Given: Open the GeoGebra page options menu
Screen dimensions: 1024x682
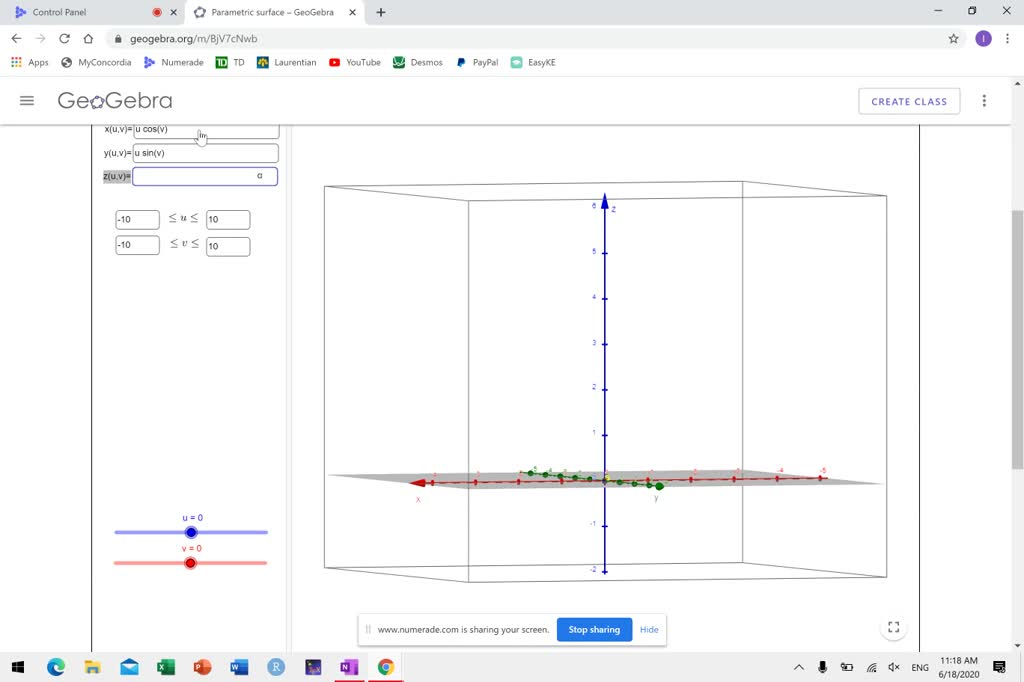Looking at the screenshot, I should click(x=984, y=100).
